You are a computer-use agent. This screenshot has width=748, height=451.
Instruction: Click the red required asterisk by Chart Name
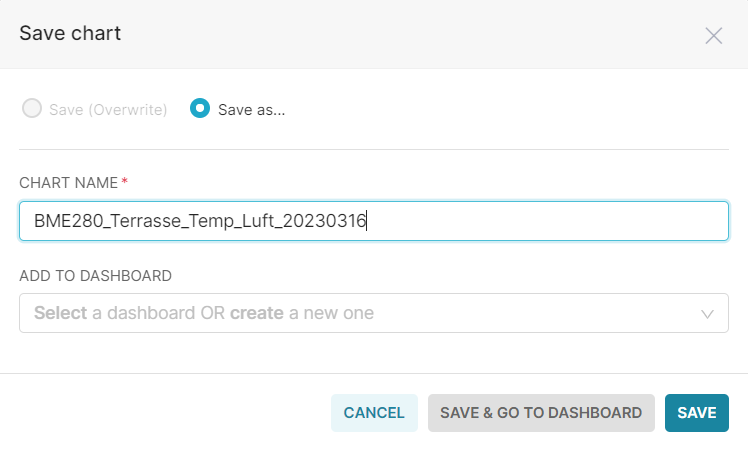click(125, 181)
